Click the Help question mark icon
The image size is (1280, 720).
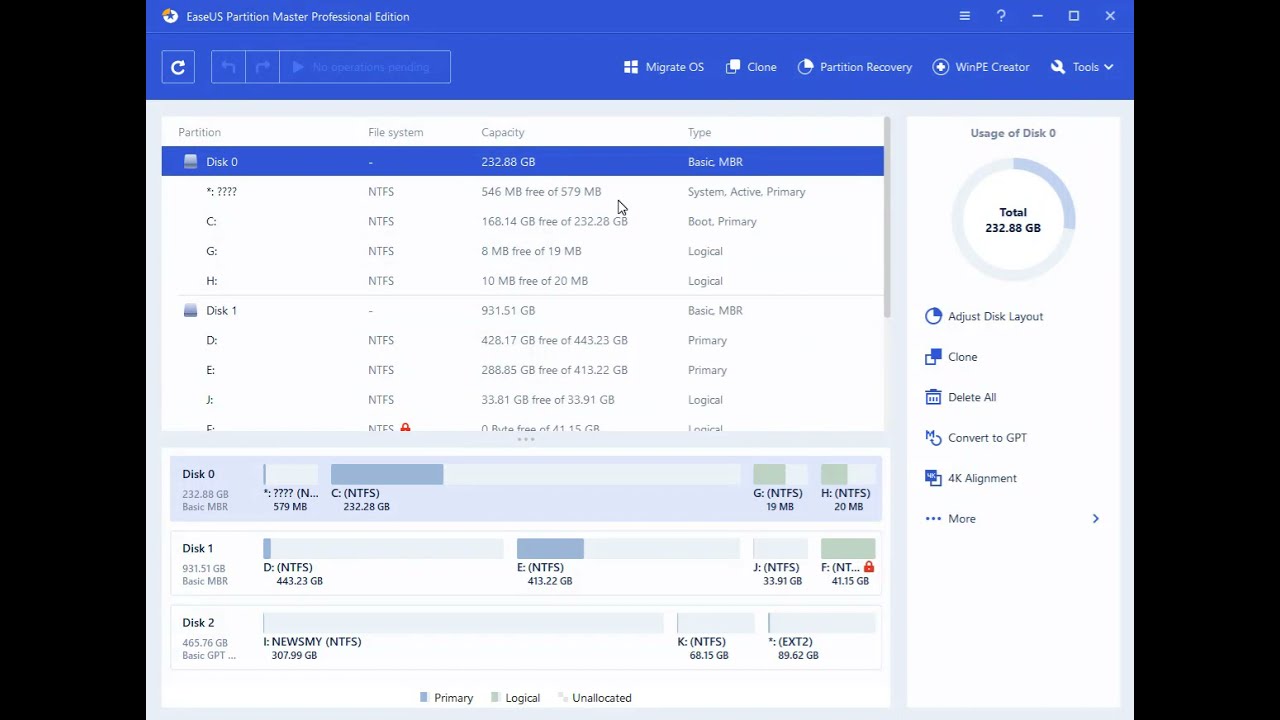click(1001, 16)
